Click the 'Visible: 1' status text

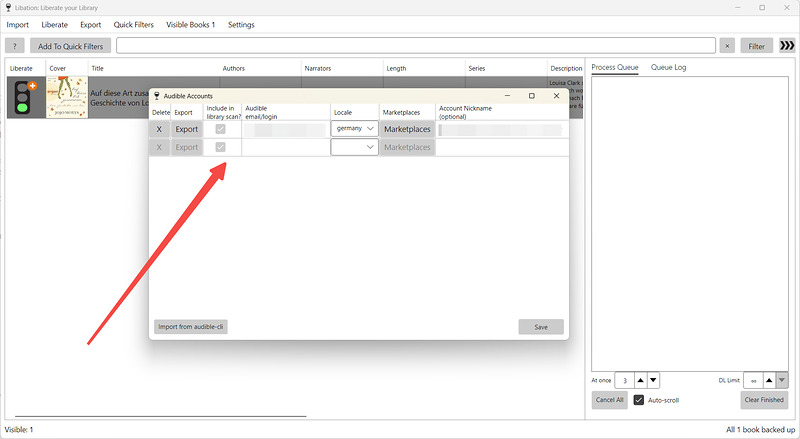[19, 429]
